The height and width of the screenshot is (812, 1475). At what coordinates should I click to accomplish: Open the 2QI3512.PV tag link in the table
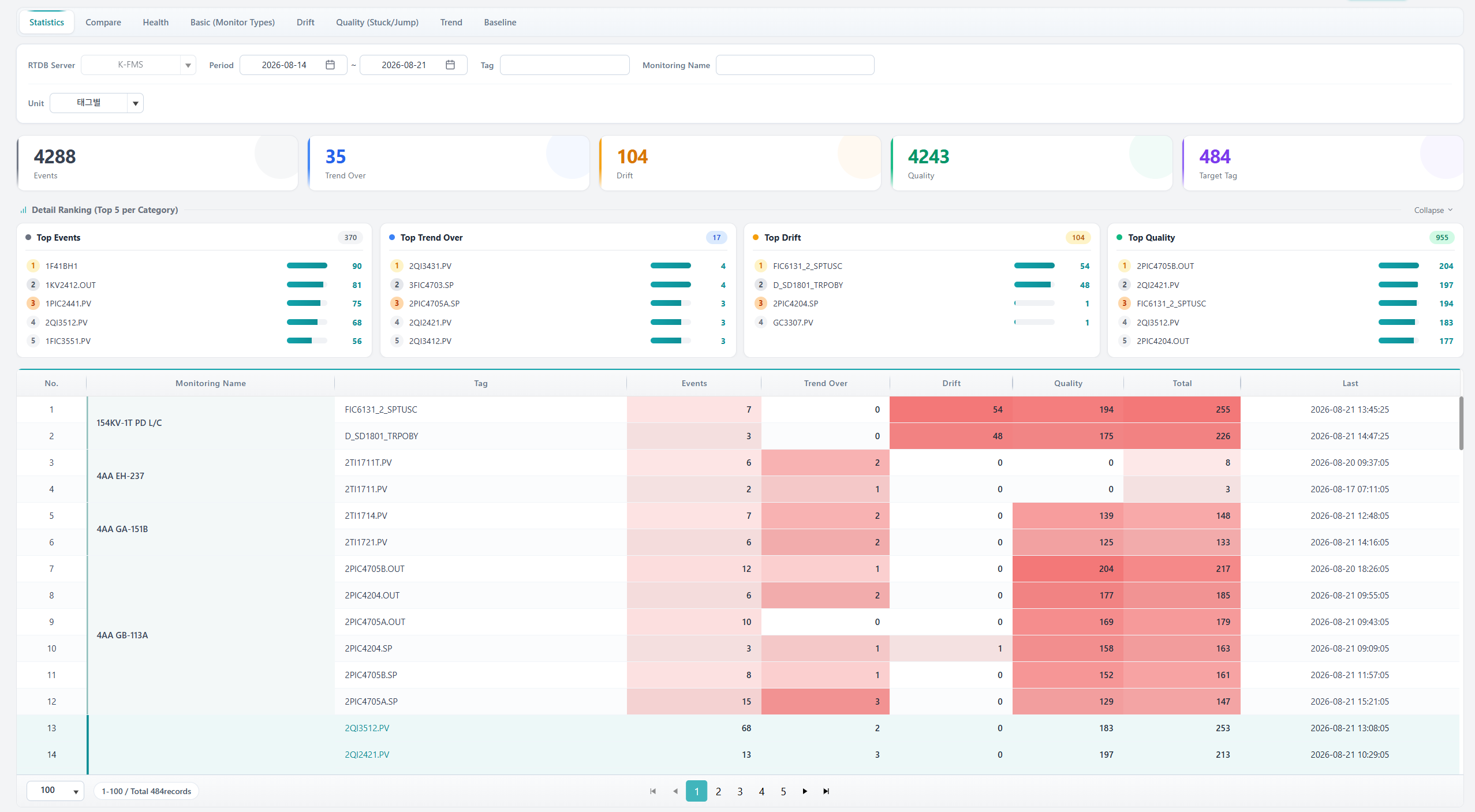367,728
